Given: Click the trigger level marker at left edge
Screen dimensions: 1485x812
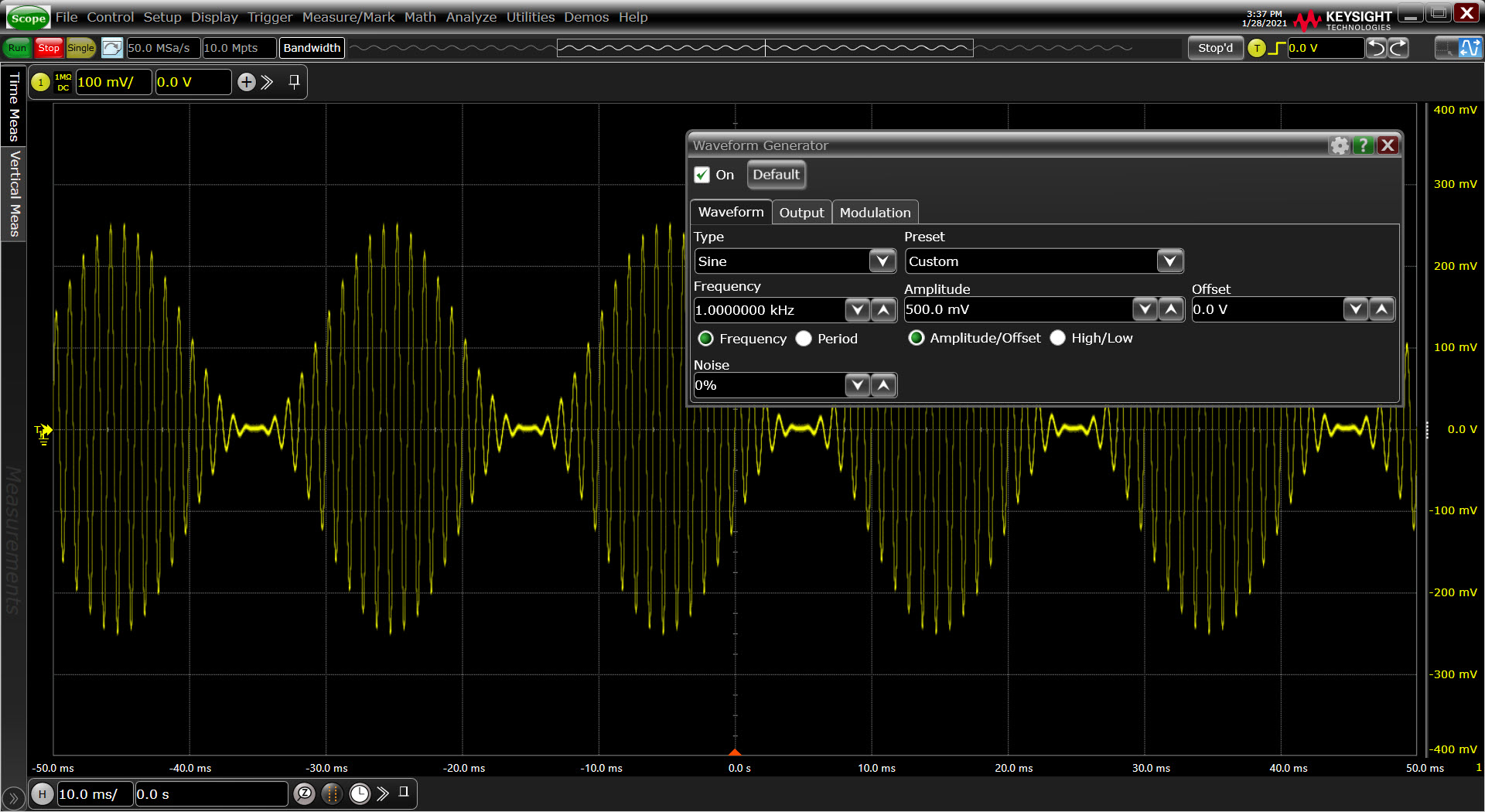Looking at the screenshot, I should [x=43, y=433].
